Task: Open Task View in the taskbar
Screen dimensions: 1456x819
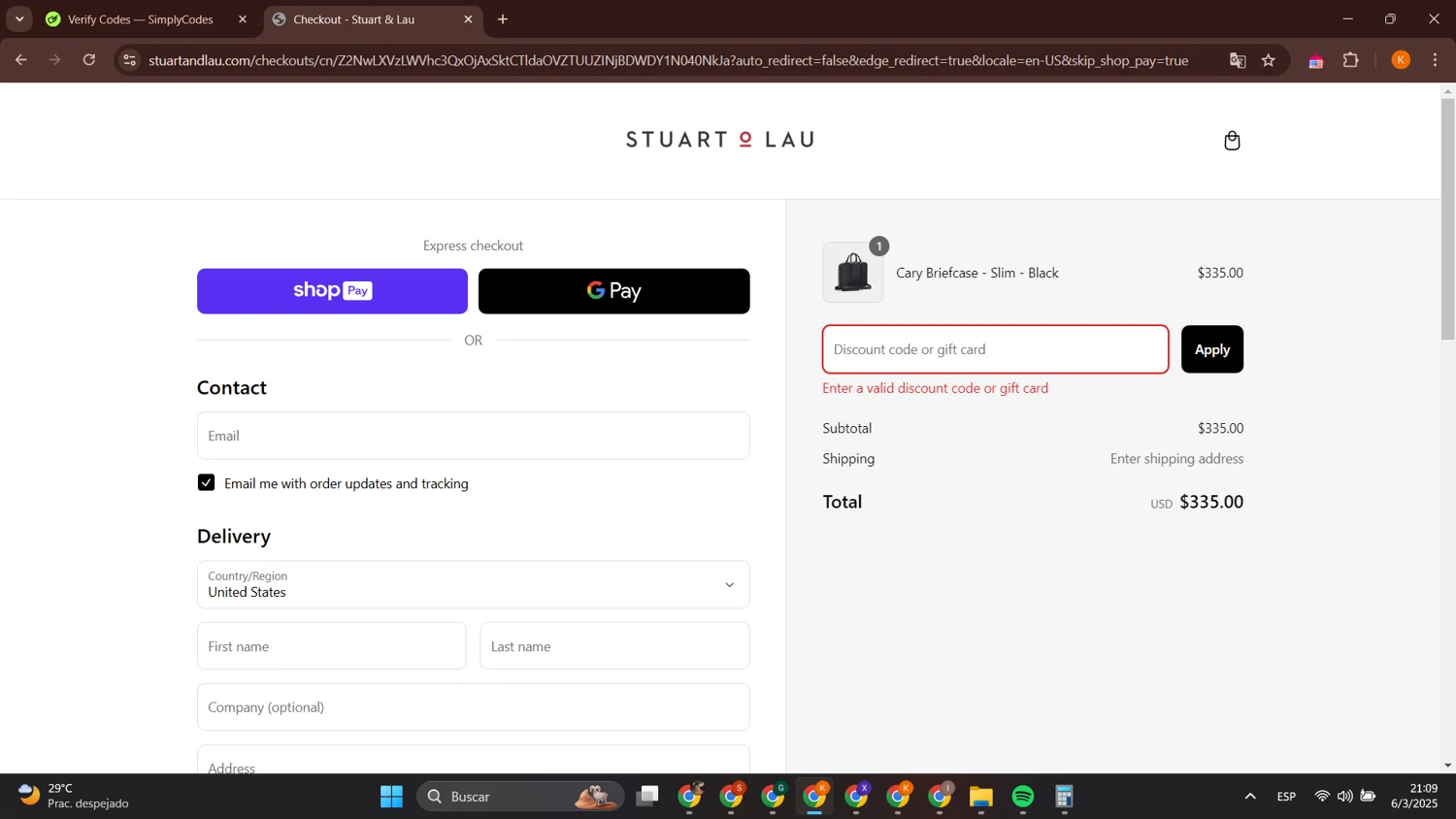Action: tap(647, 797)
